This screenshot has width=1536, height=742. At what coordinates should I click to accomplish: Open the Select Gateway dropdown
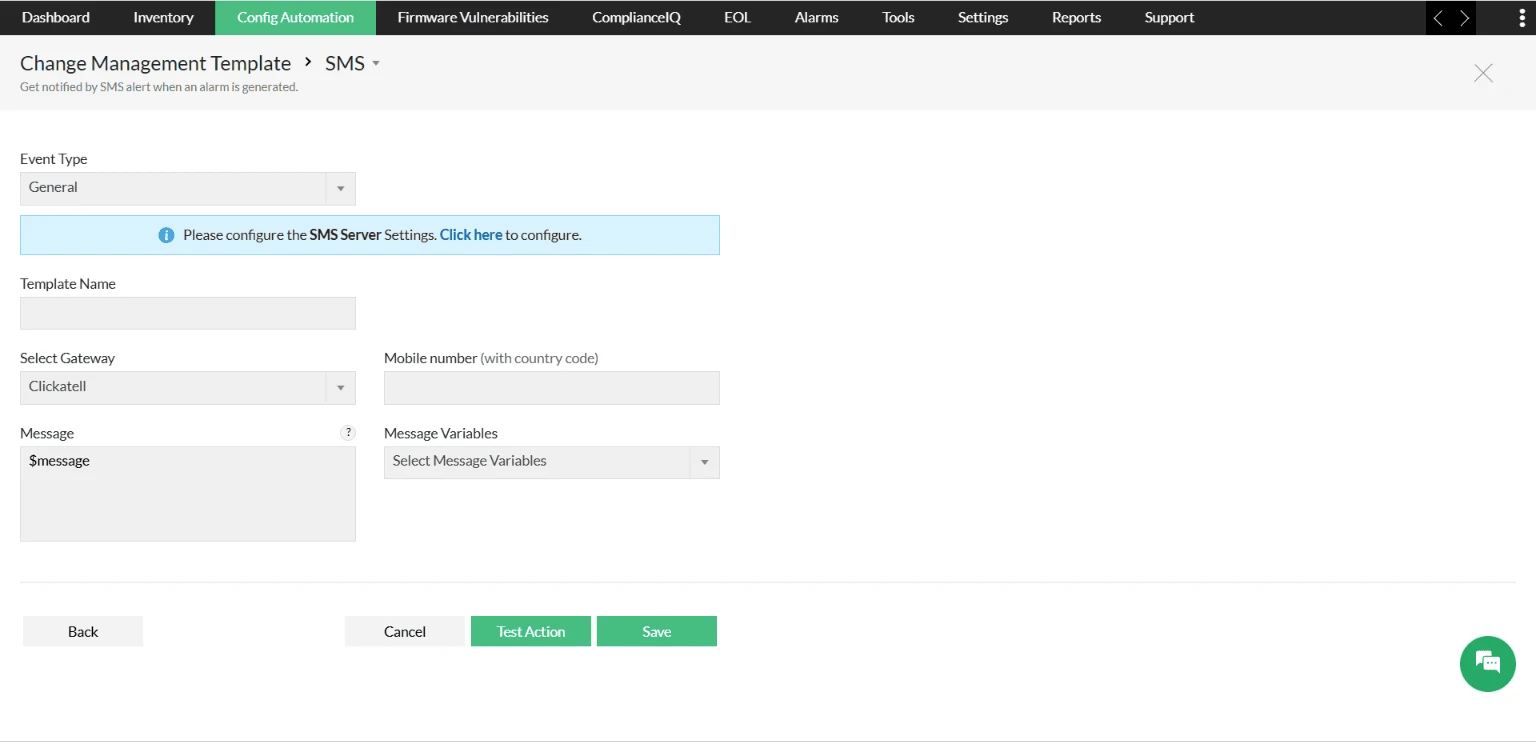point(188,387)
